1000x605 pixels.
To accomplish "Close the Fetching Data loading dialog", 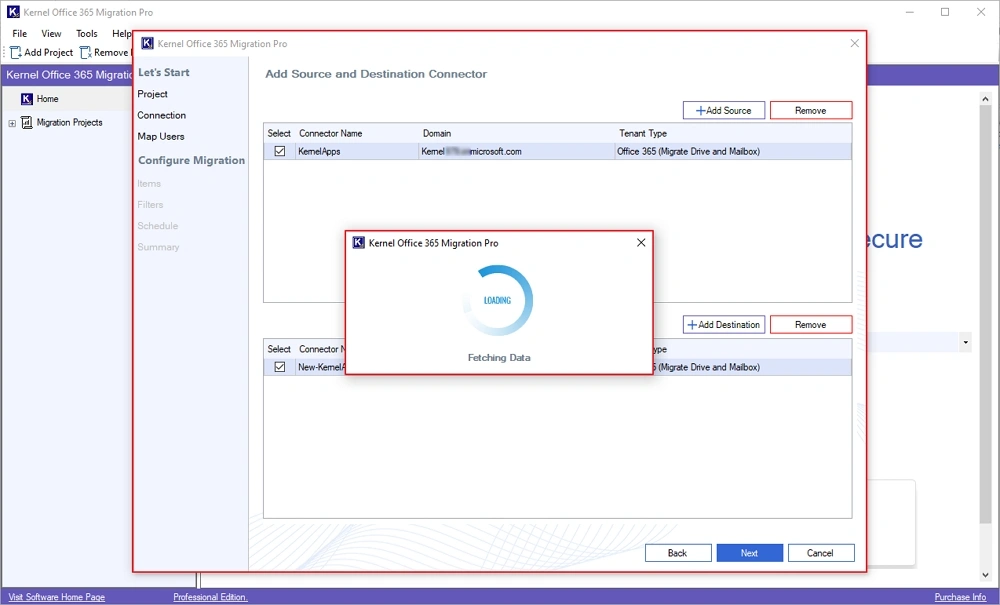I will 641,243.
